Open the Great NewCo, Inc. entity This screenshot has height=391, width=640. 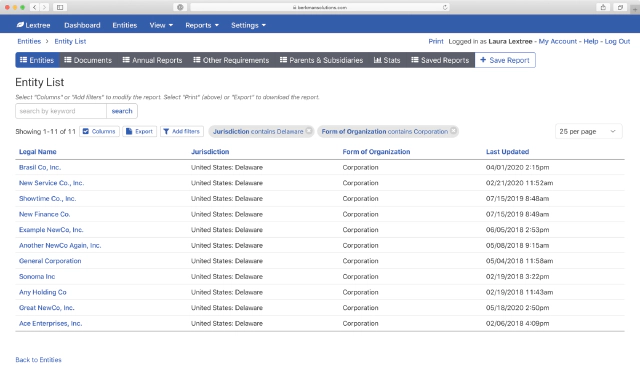[x=47, y=308]
